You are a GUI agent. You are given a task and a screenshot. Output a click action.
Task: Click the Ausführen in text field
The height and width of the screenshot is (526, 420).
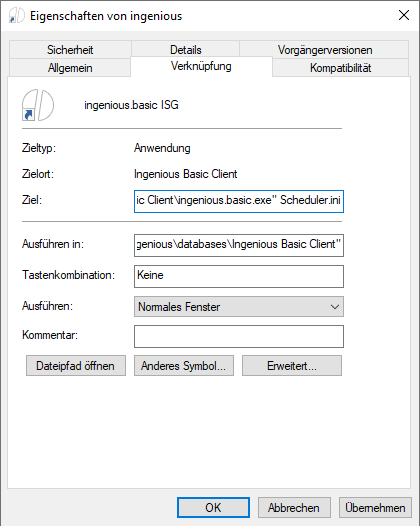(x=239, y=246)
